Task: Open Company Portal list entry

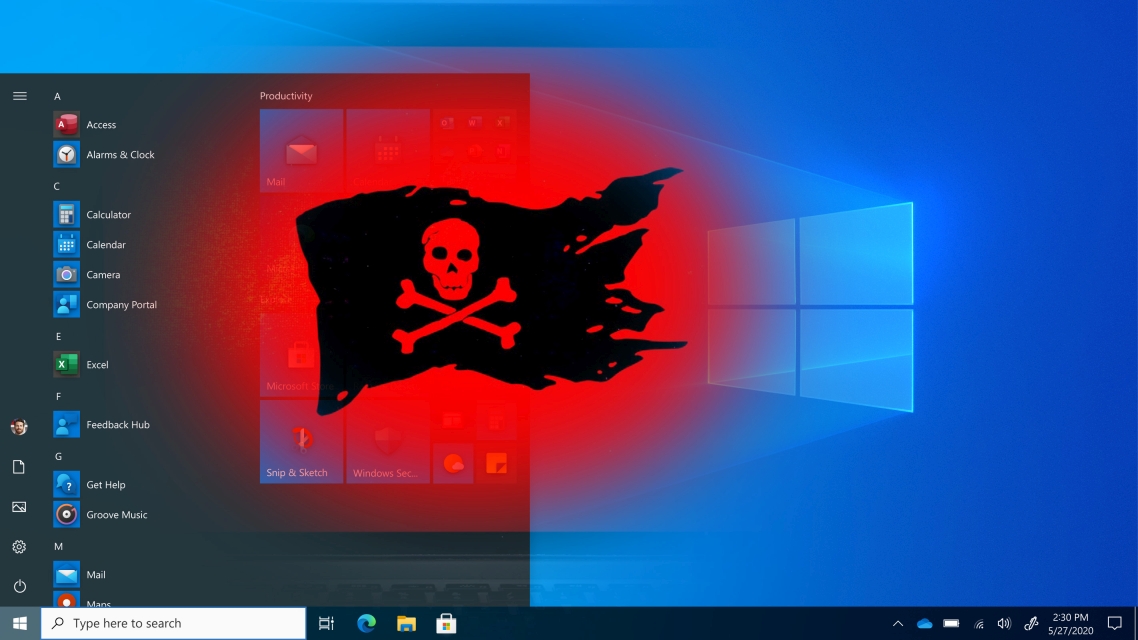Action: tap(121, 305)
